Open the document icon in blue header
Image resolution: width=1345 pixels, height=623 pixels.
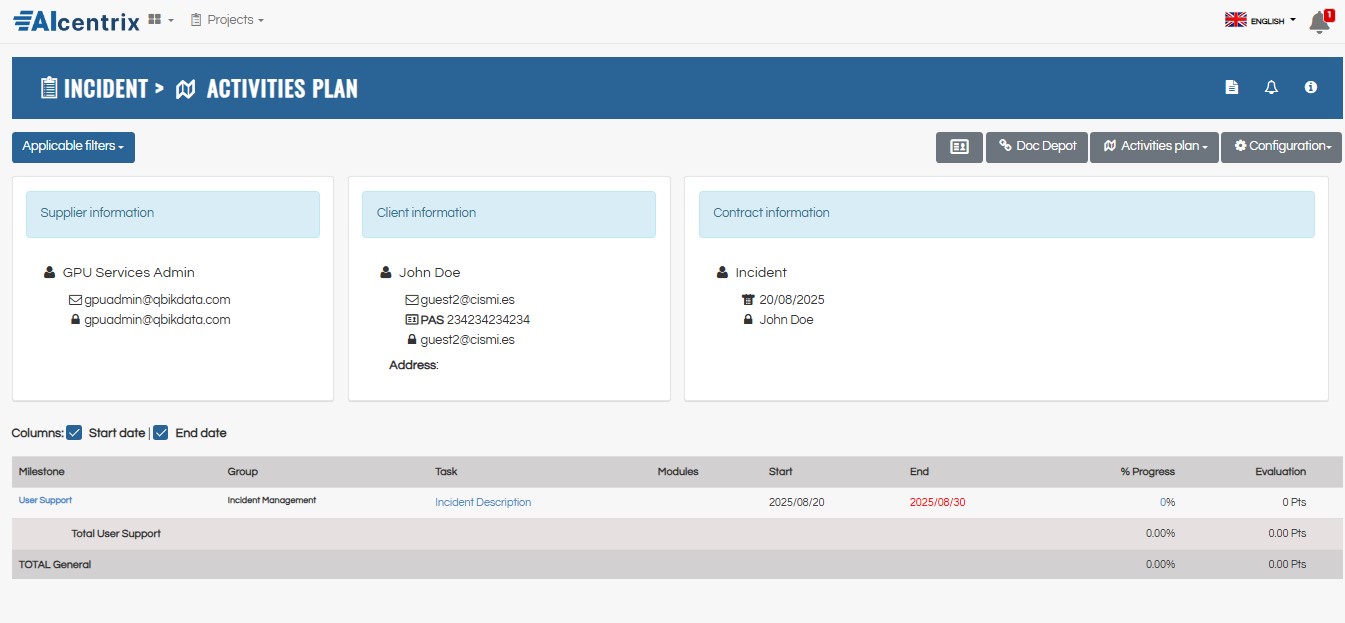pos(1232,88)
